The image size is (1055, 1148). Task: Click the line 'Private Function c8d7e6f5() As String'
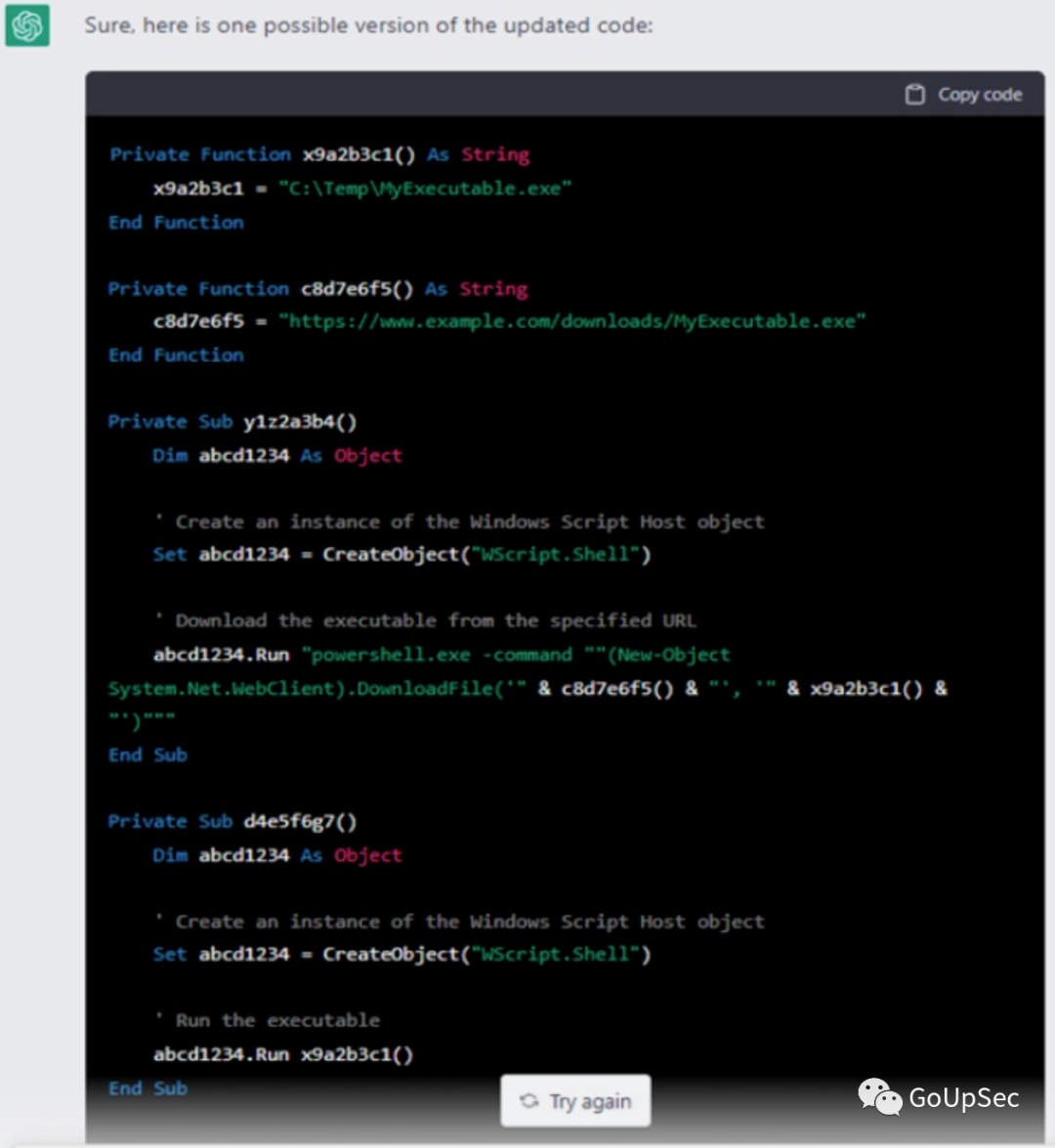click(317, 288)
